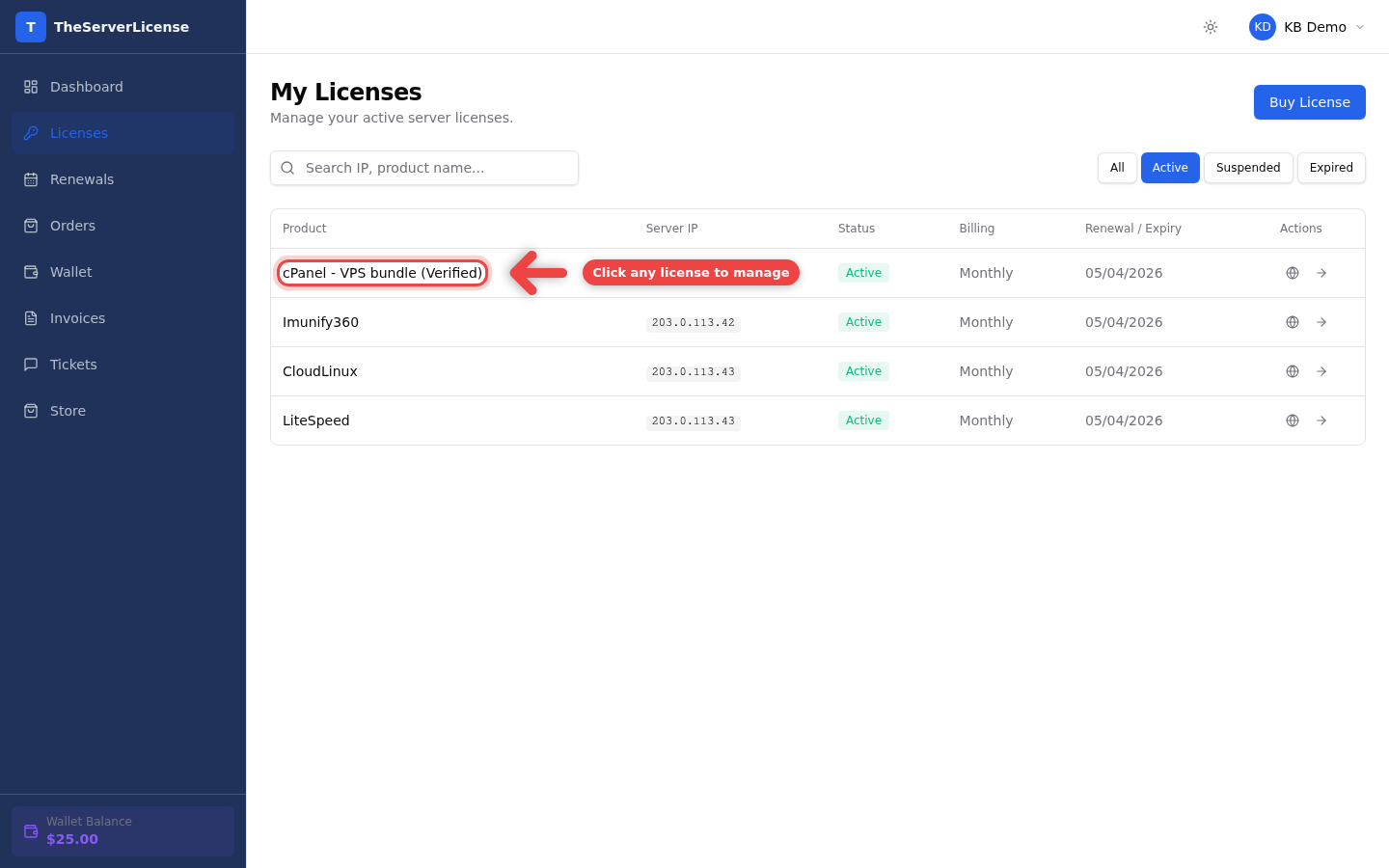This screenshot has width=1389, height=868.
Task: Click globe icon in Imunify360 row
Action: (1293, 322)
